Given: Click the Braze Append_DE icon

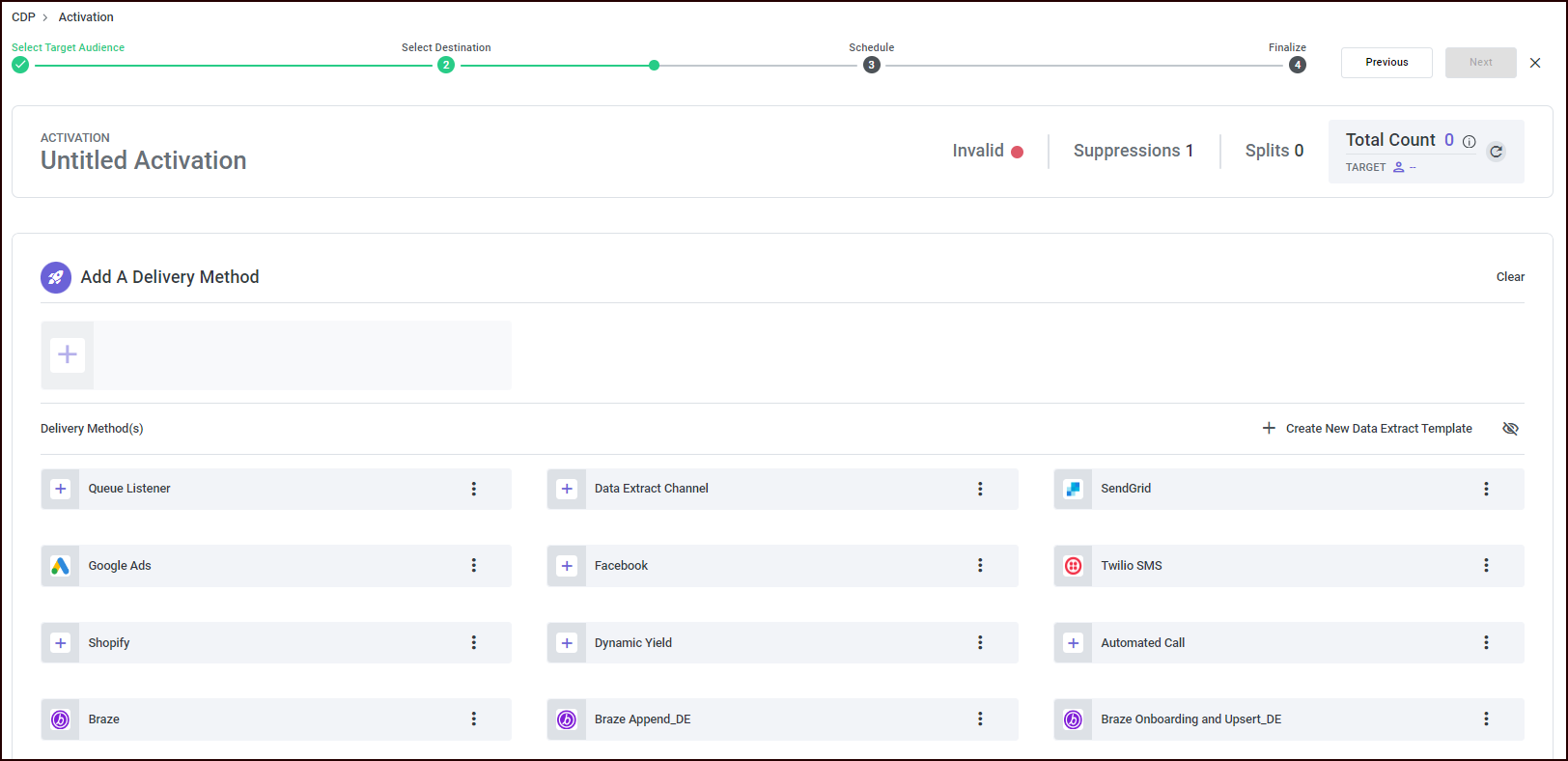Looking at the screenshot, I should click(567, 719).
